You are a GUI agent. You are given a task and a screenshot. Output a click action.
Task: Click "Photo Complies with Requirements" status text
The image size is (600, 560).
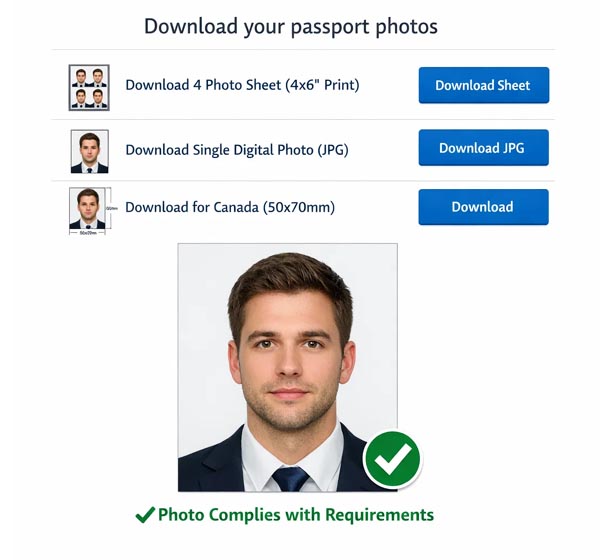coord(296,516)
